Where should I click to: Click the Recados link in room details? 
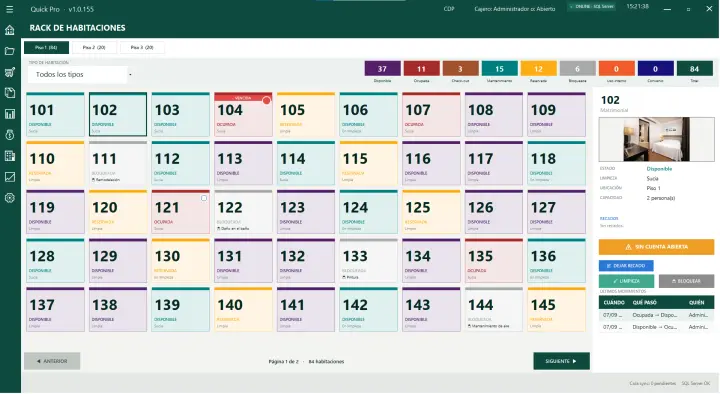click(609, 219)
